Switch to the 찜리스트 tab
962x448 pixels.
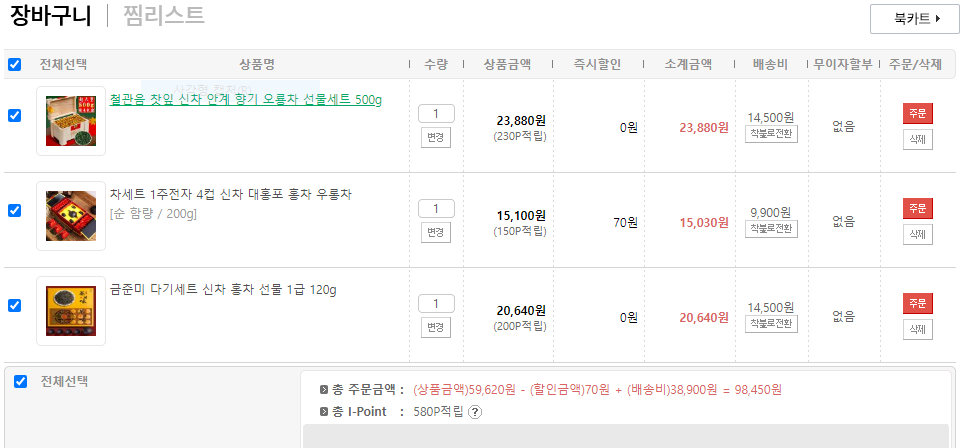(x=164, y=15)
